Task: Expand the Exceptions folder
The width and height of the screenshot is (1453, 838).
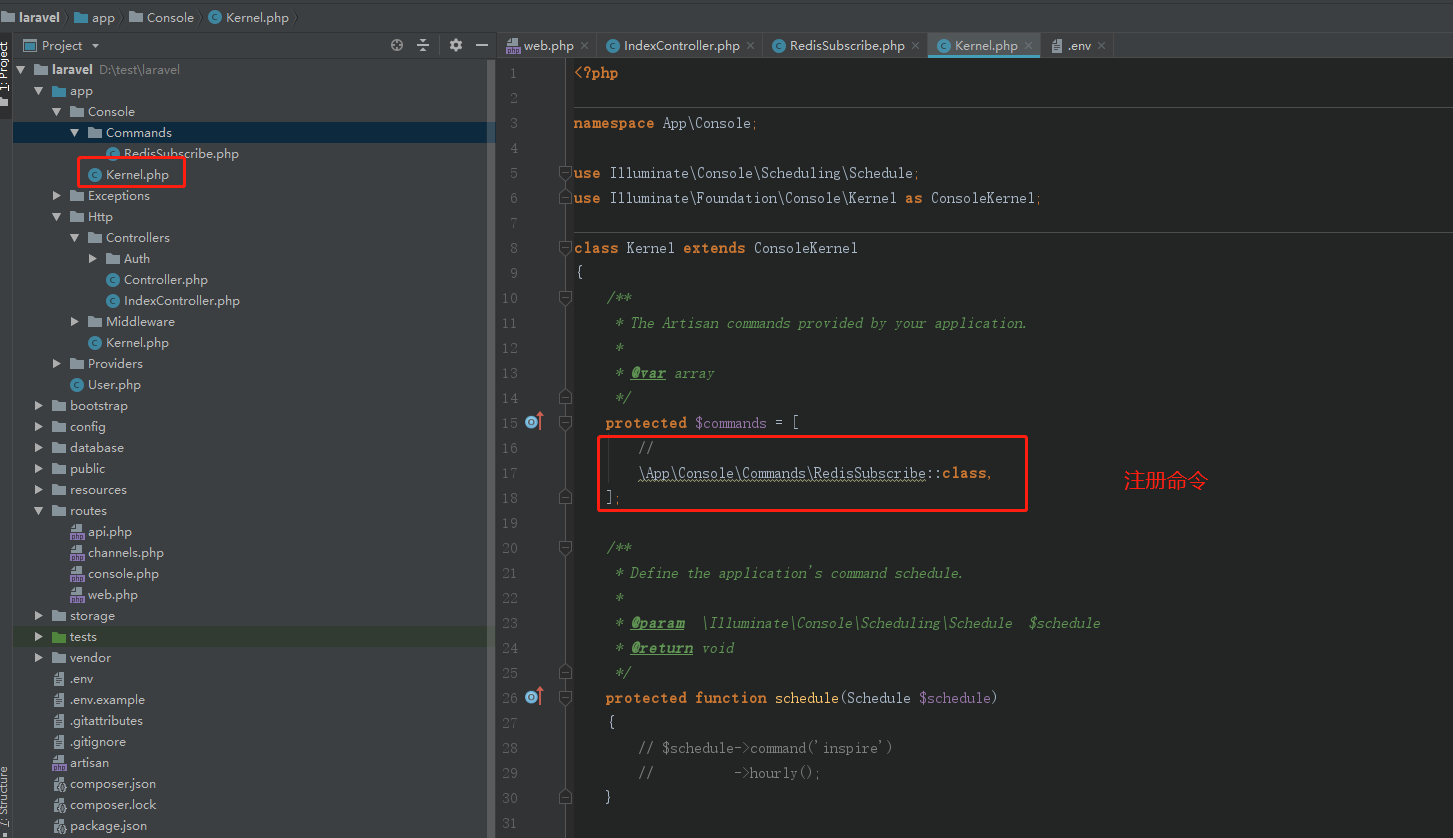Action: pos(57,196)
